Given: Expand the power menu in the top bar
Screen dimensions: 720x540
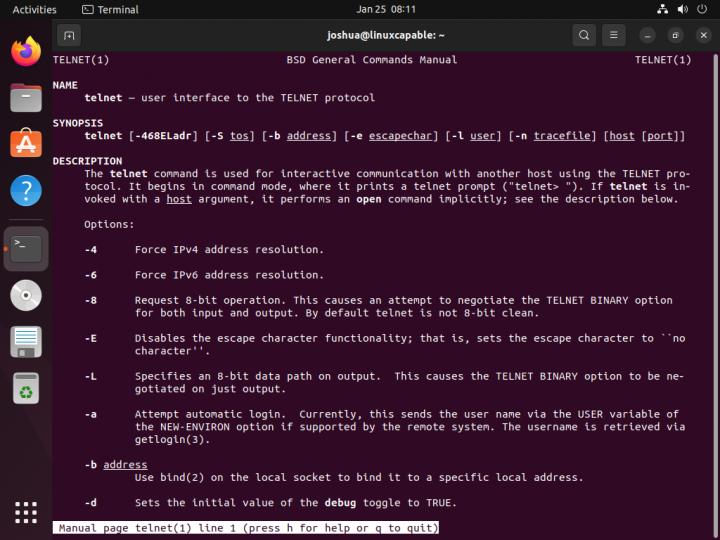Looking at the screenshot, I should coord(702,9).
